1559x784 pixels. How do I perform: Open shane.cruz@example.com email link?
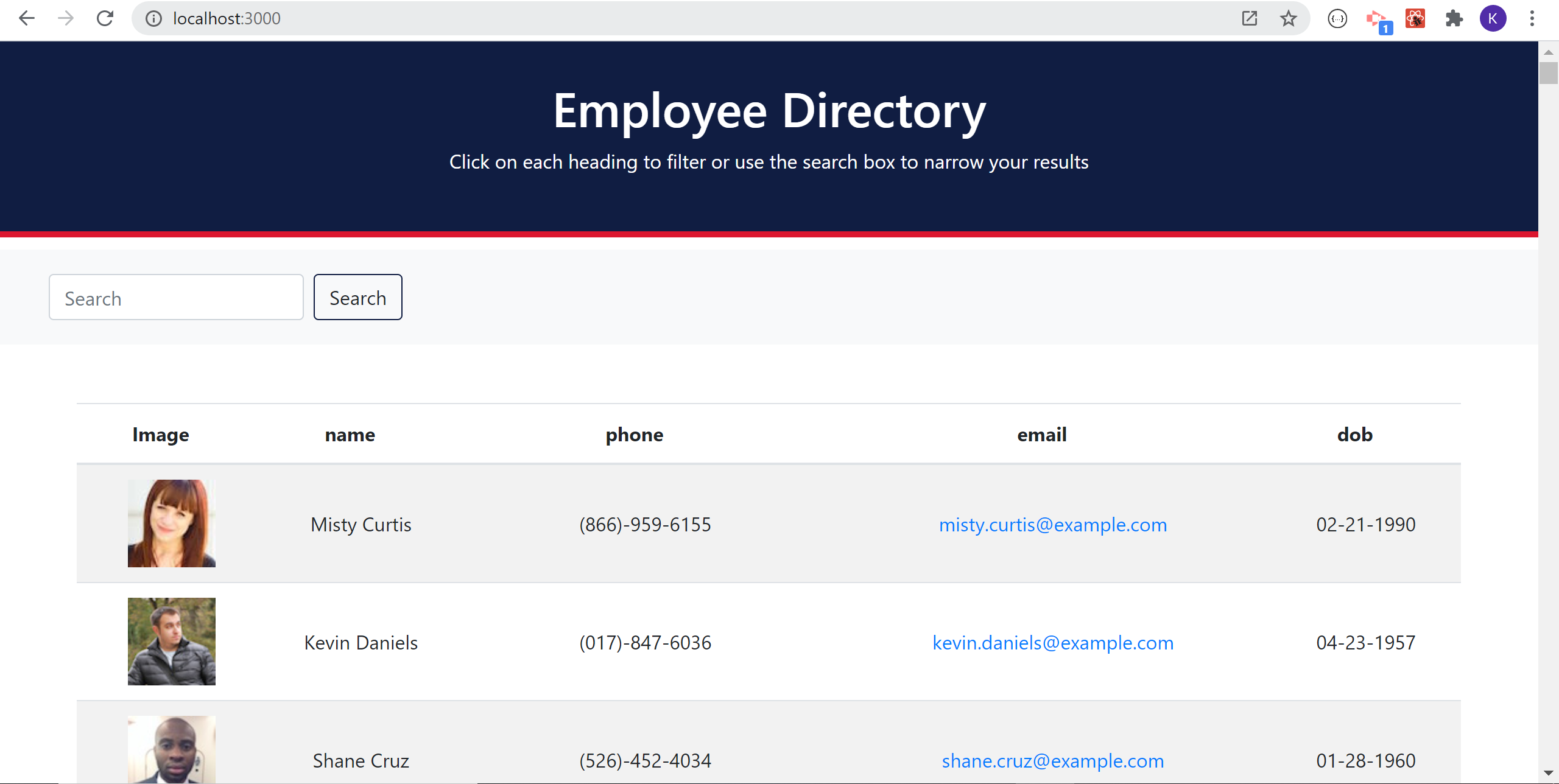1053,761
